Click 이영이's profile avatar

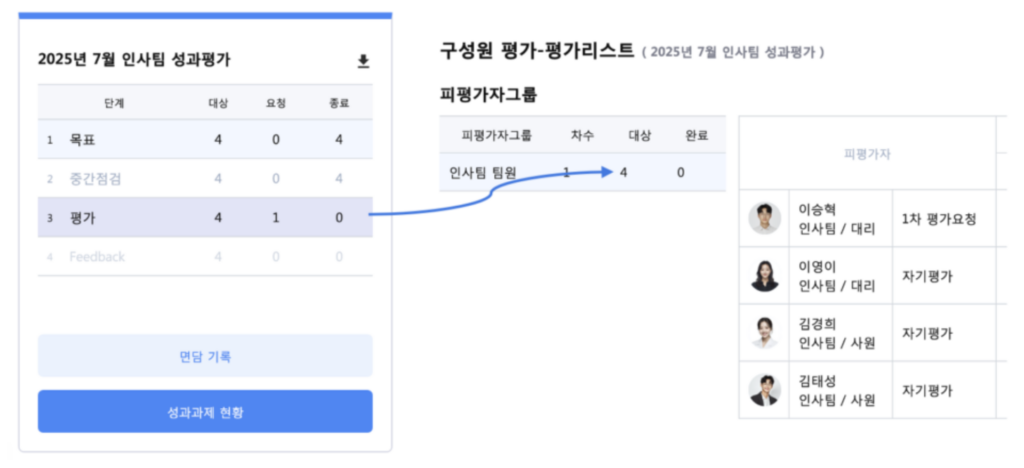[x=765, y=276]
